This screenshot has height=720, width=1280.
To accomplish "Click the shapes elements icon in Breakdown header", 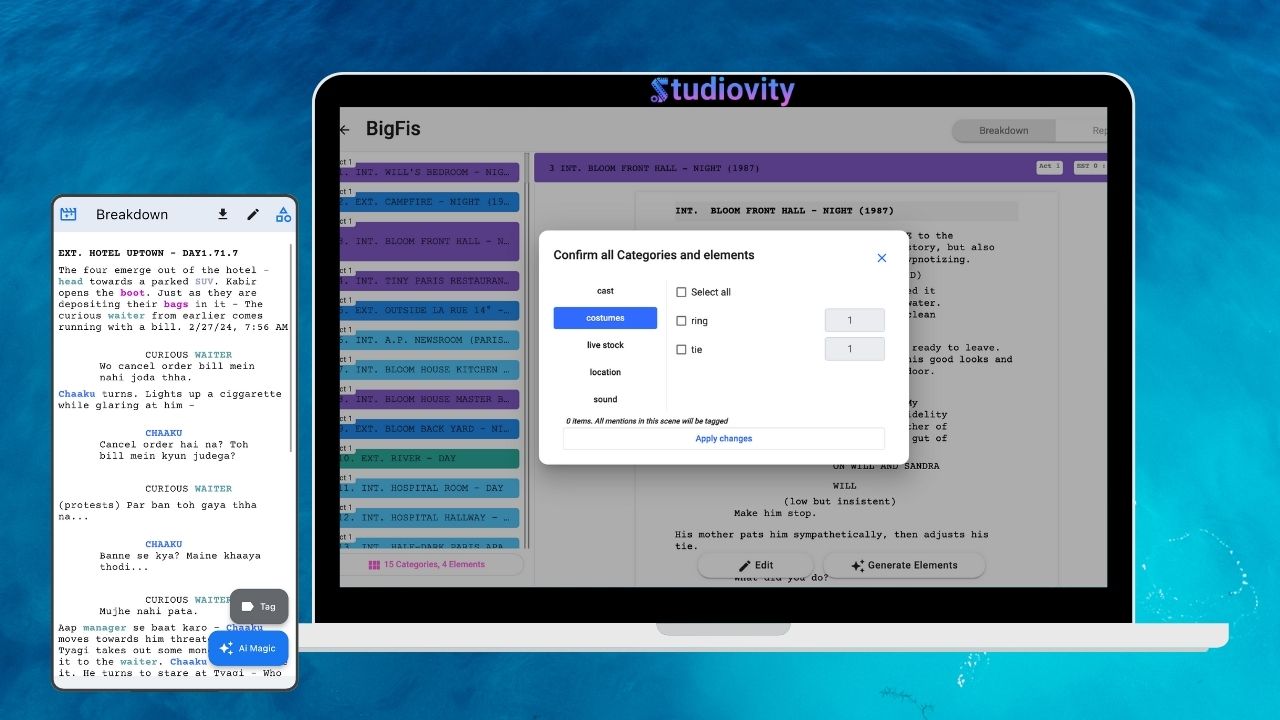I will [283, 214].
